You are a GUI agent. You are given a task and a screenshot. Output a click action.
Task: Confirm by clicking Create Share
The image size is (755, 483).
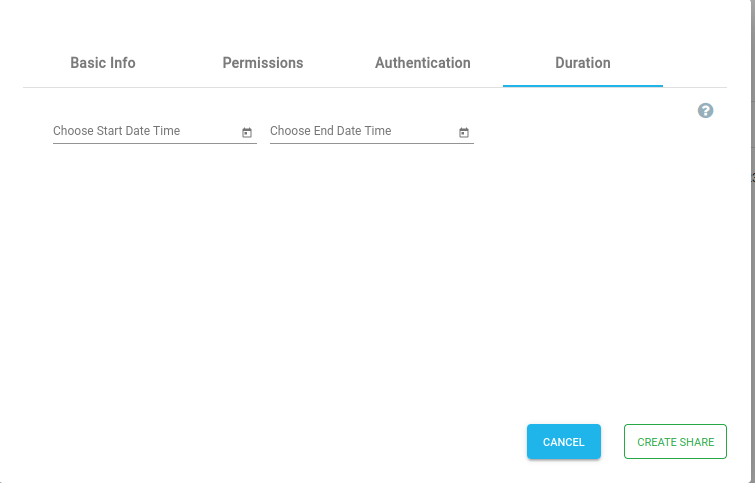coord(675,442)
